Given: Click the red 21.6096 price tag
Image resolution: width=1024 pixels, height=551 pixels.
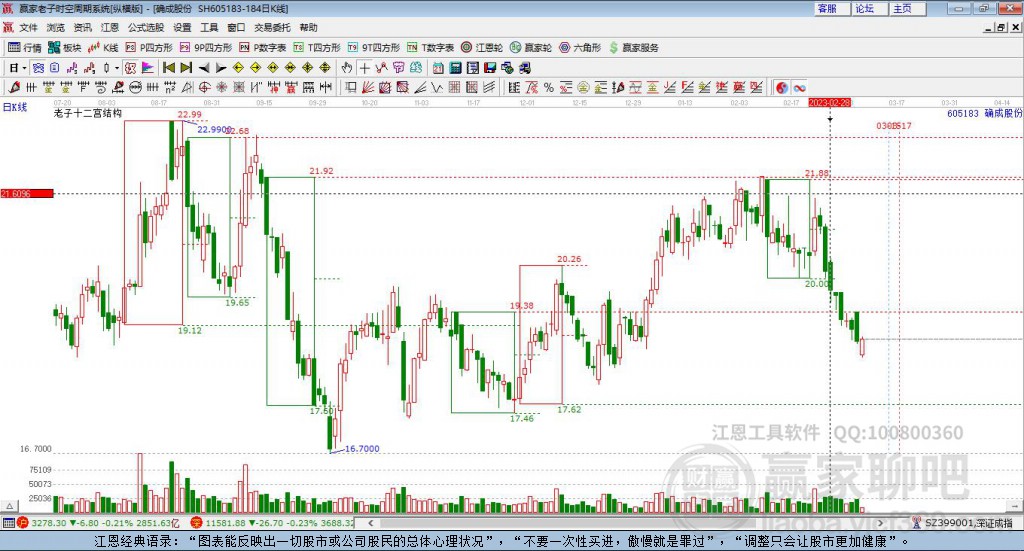Looking at the screenshot, I should tap(27, 194).
